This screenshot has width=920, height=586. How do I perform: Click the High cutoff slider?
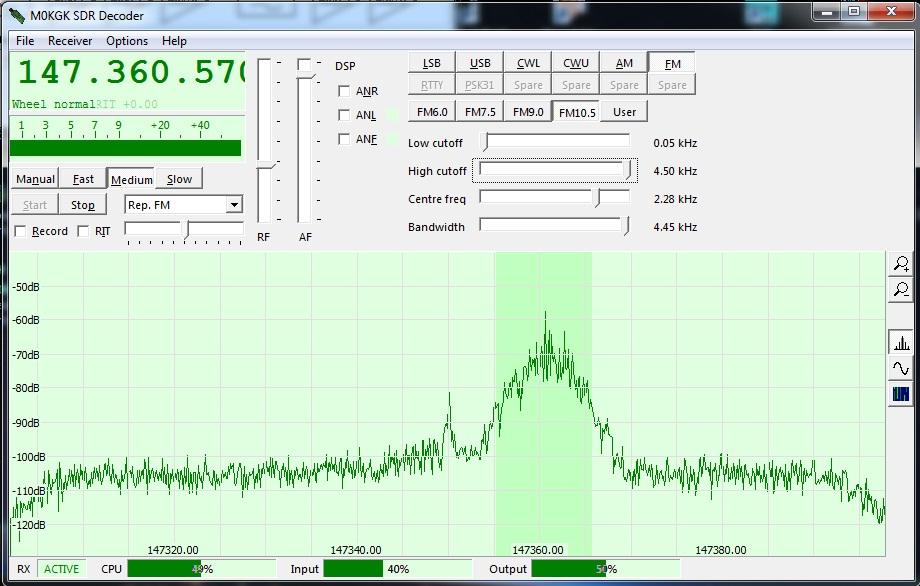tap(555, 171)
